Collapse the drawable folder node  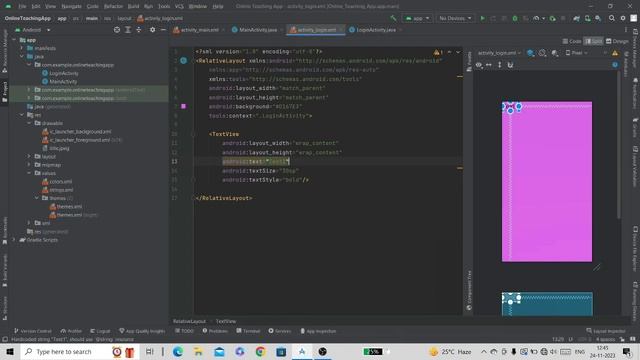tap(29, 123)
